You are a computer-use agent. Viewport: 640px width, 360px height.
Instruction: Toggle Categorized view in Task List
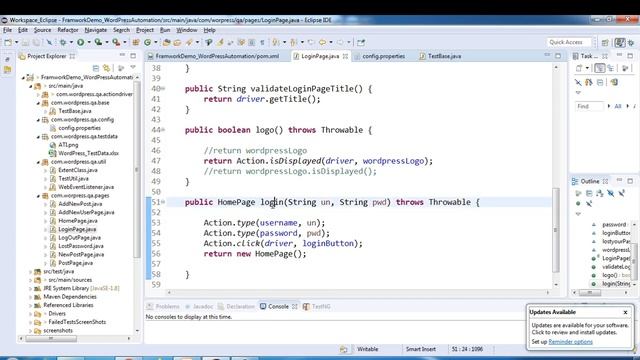tap(600, 69)
